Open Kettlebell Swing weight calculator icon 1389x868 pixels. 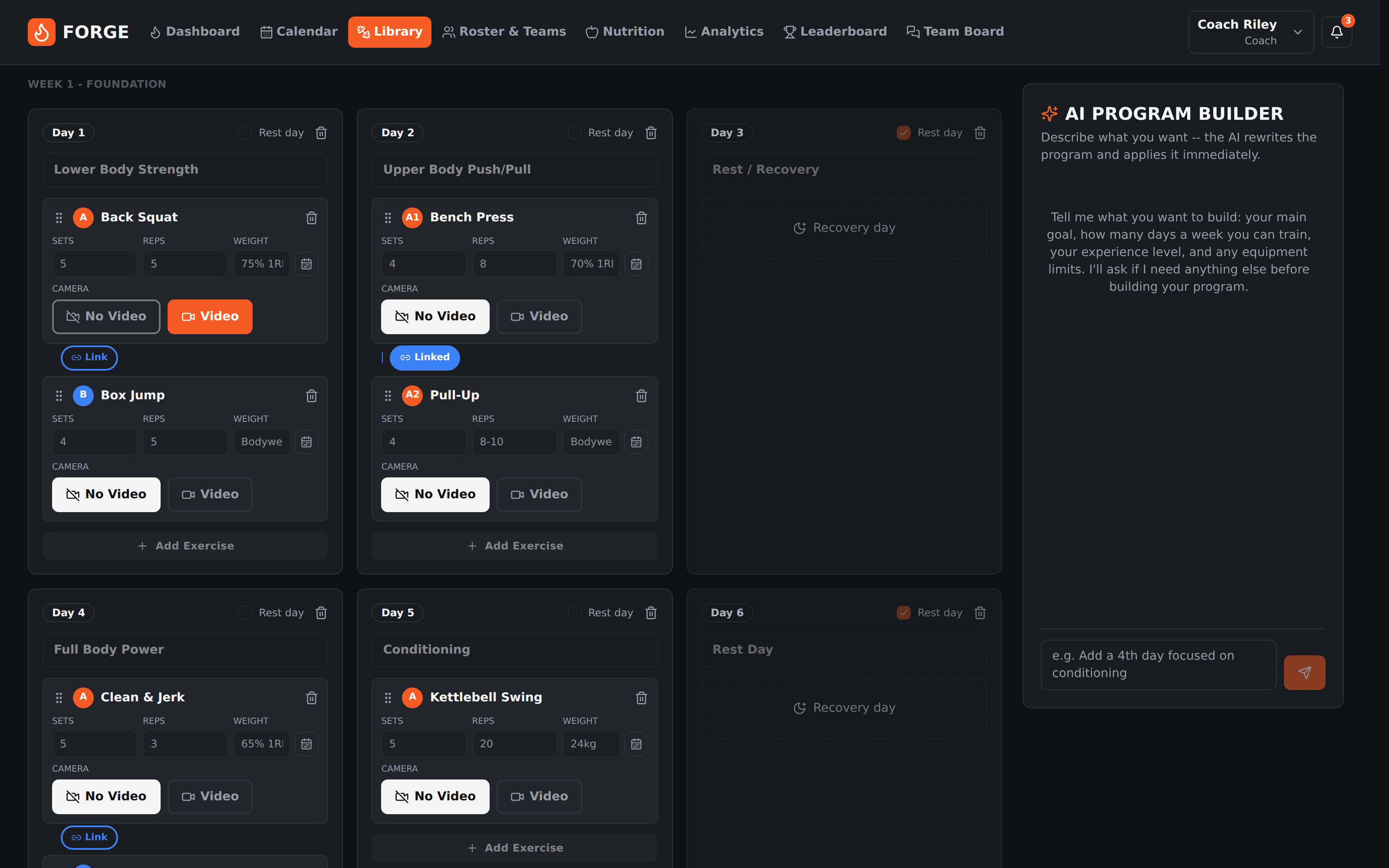(x=636, y=744)
